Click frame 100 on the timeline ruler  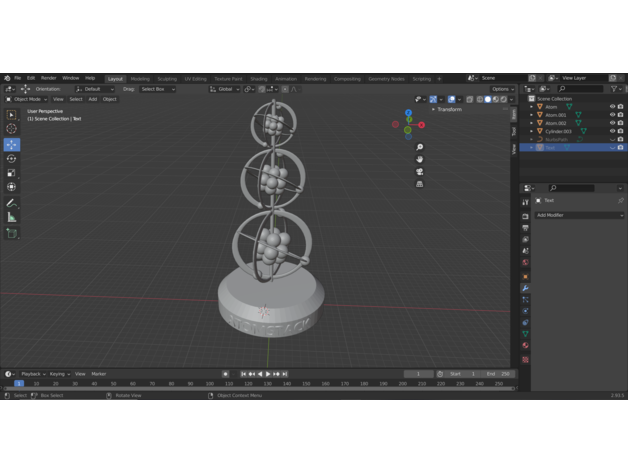(209, 383)
